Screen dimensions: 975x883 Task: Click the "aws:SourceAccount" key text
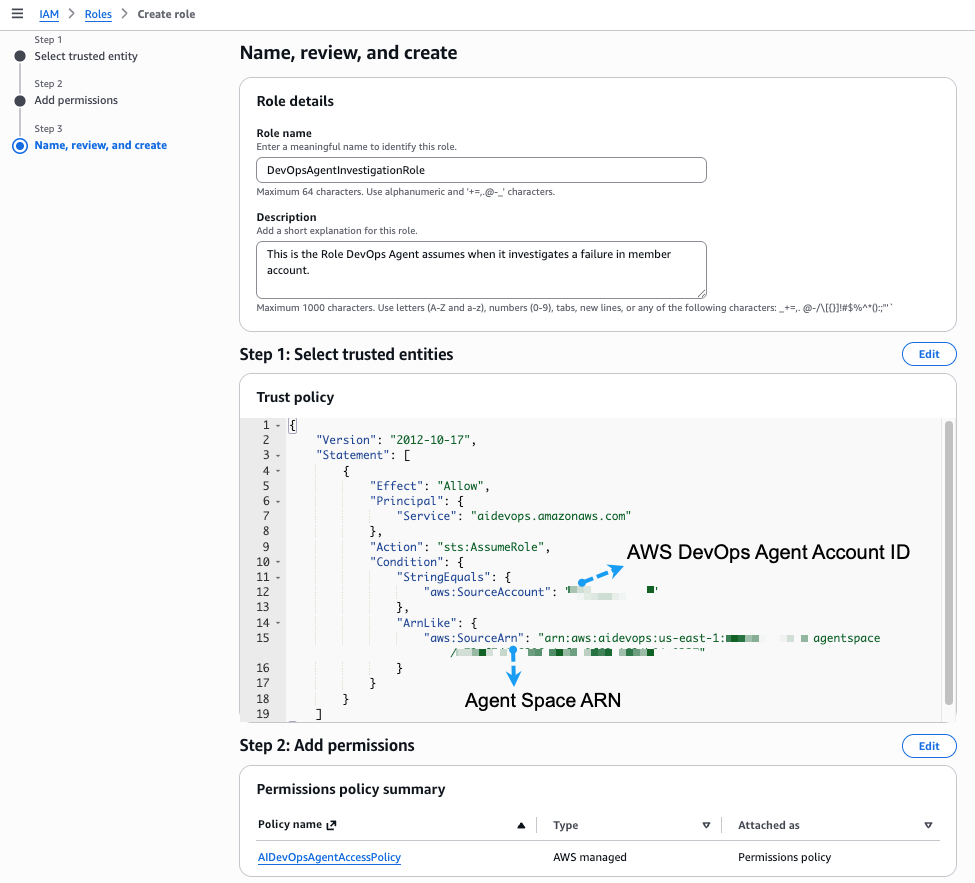point(488,592)
